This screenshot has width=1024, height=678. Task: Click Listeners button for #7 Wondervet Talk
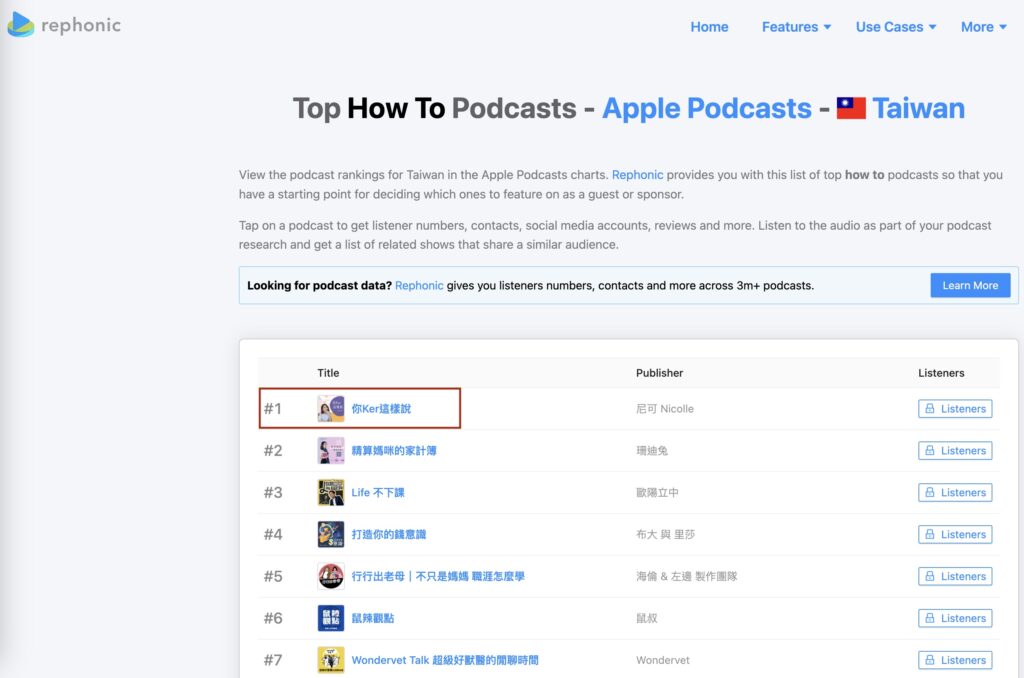coord(955,660)
